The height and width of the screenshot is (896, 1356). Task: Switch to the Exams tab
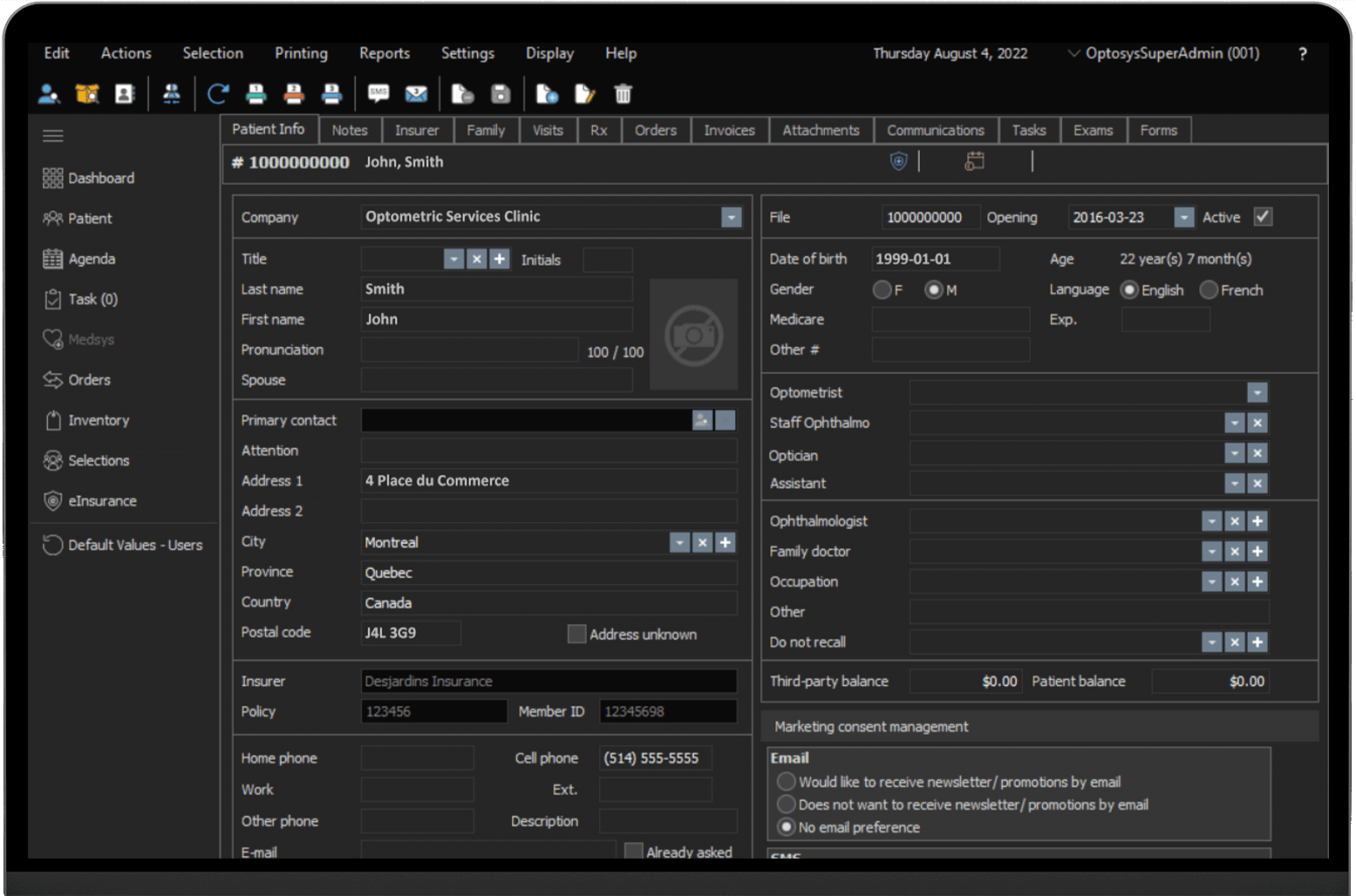tap(1093, 130)
